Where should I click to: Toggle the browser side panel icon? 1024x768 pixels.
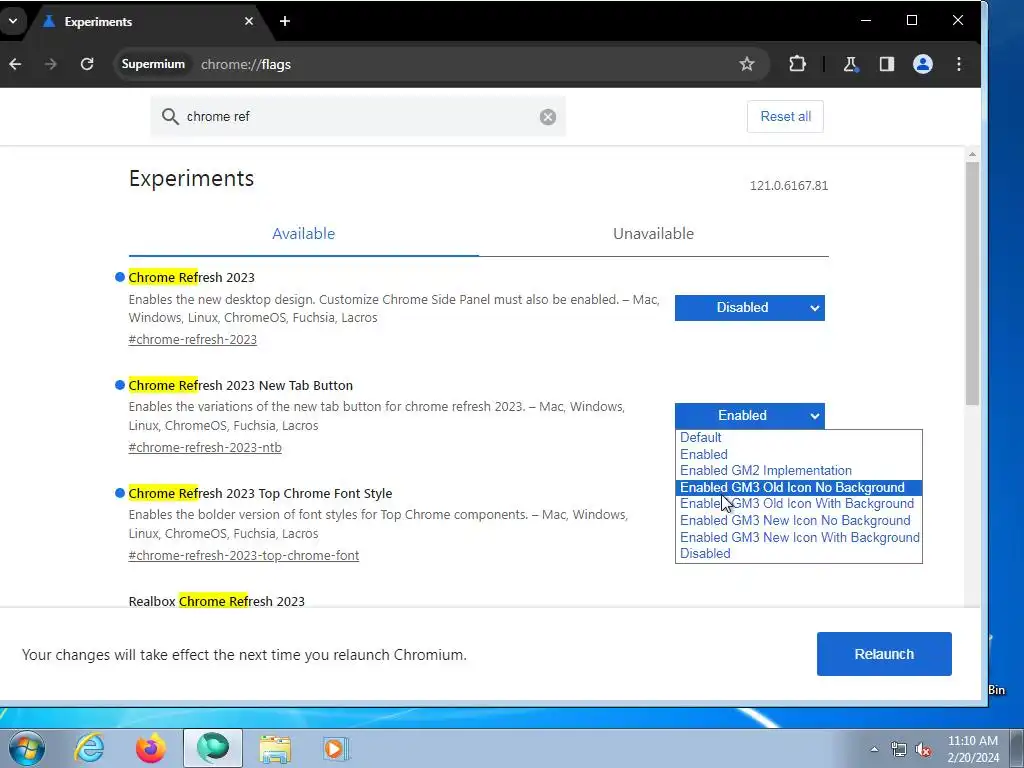point(886,64)
